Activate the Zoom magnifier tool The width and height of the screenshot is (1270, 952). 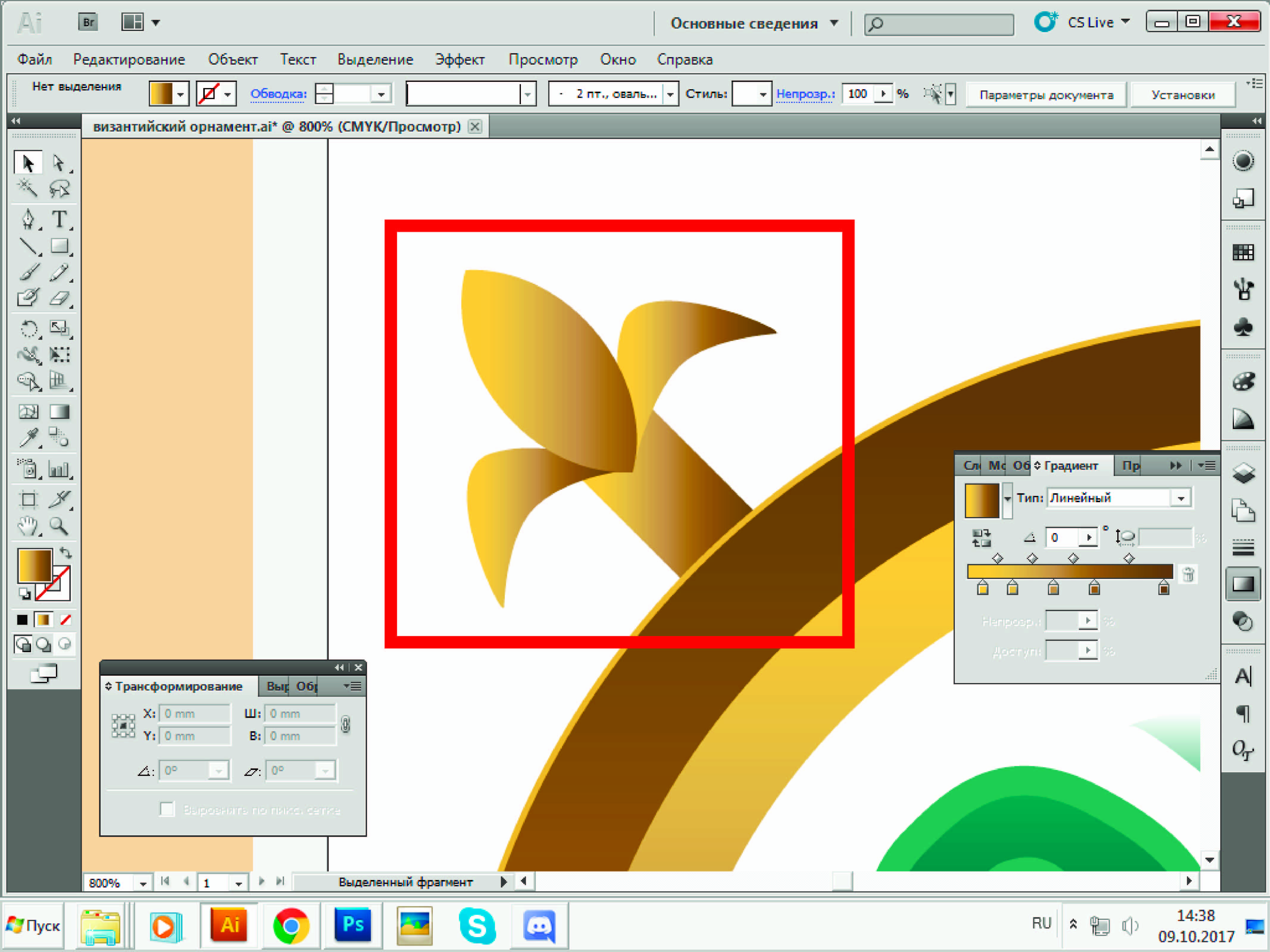[59, 526]
